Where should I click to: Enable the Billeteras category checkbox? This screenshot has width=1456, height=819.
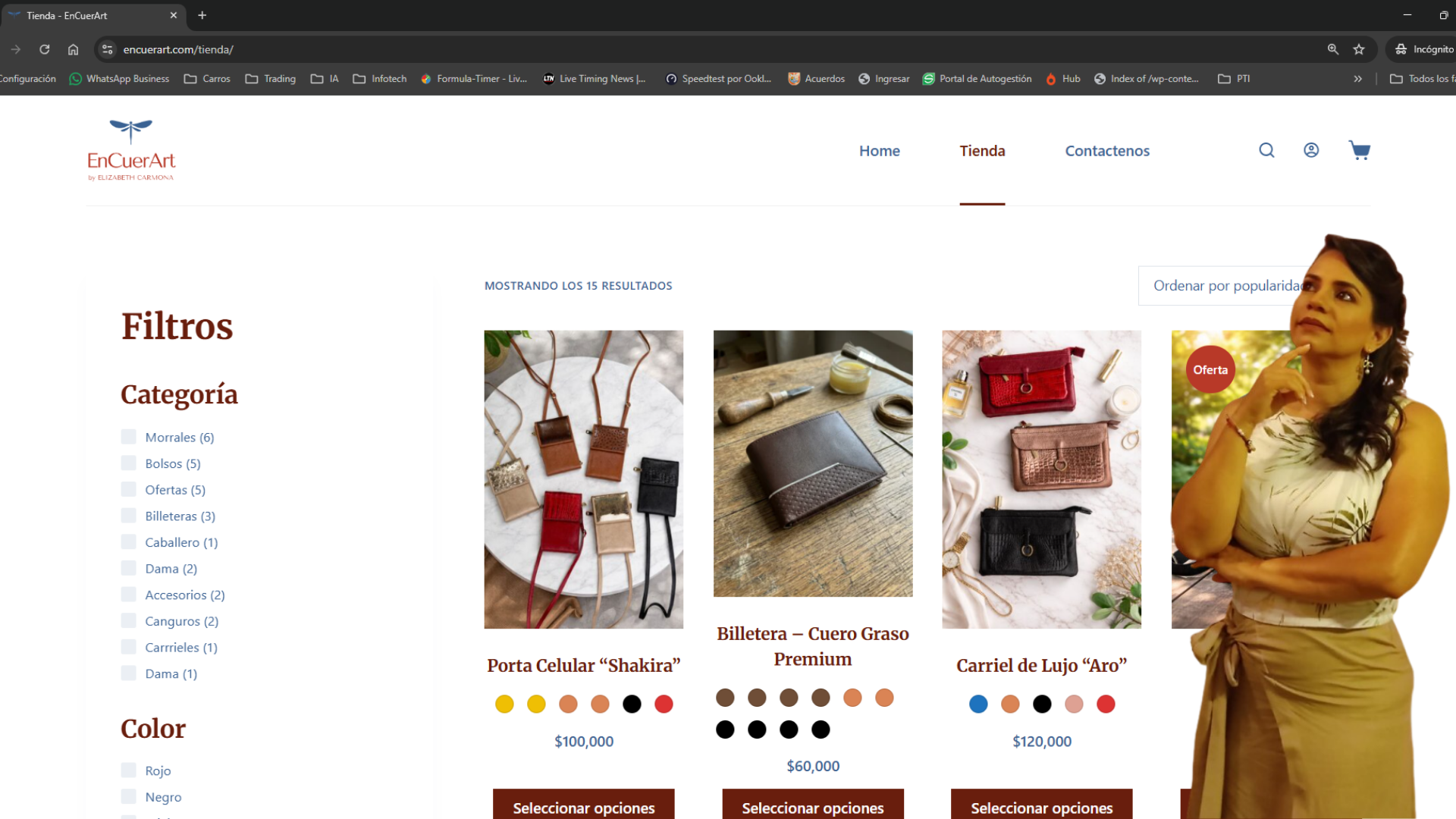pos(129,516)
